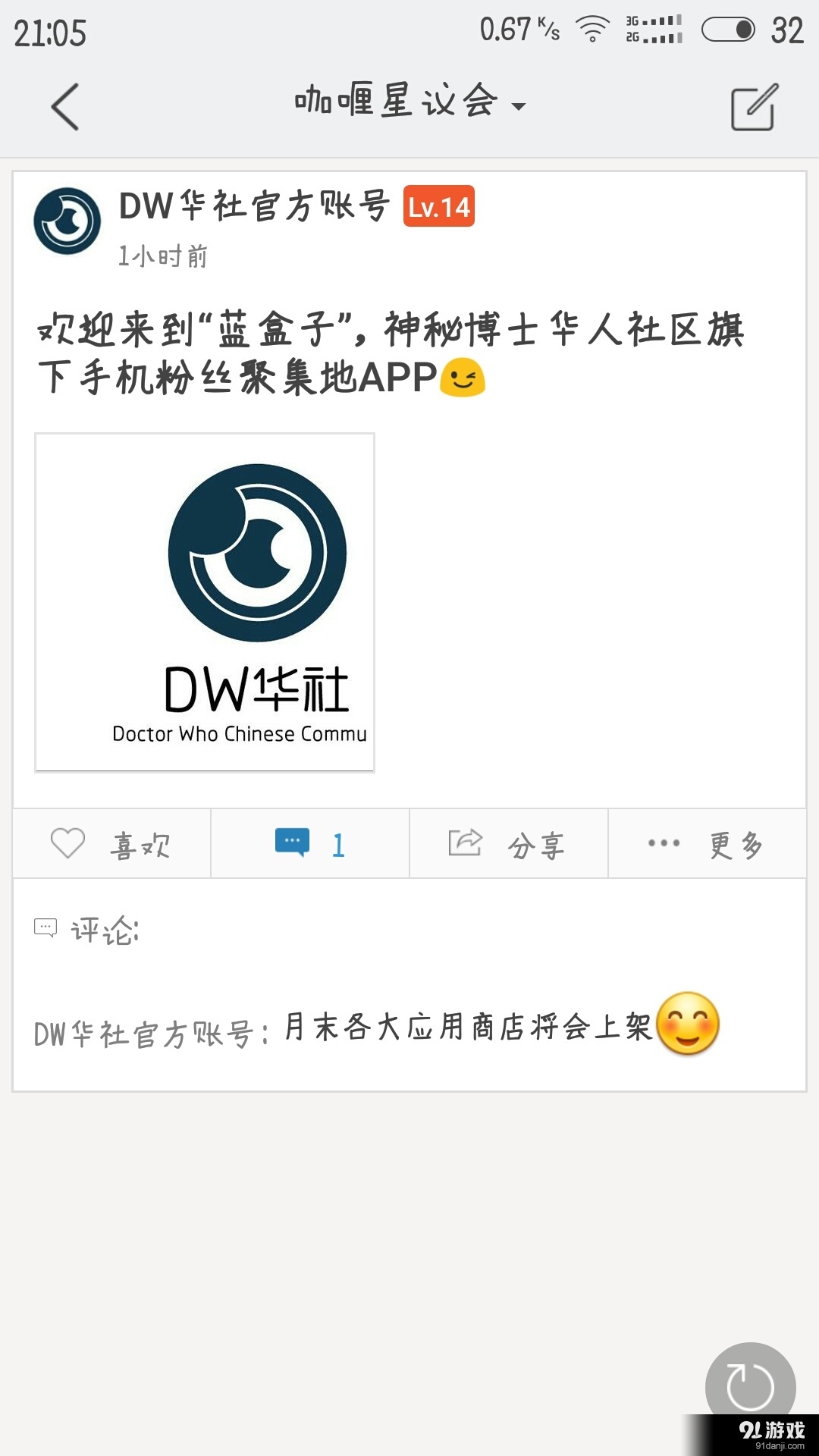The image size is (819, 1456).
Task: Open the DW华社 avatar profile picture
Action: [x=67, y=221]
